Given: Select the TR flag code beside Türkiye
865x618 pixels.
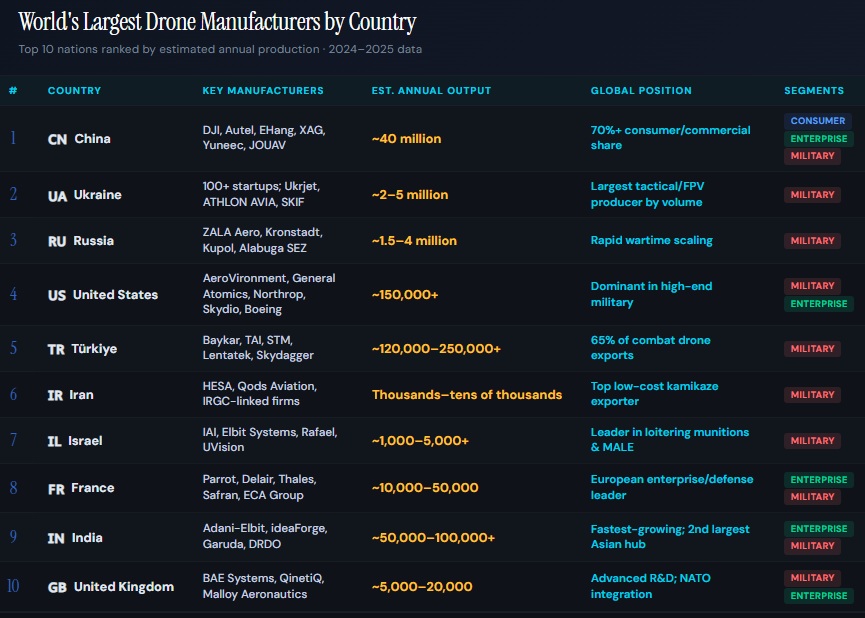Looking at the screenshot, I should [x=57, y=349].
